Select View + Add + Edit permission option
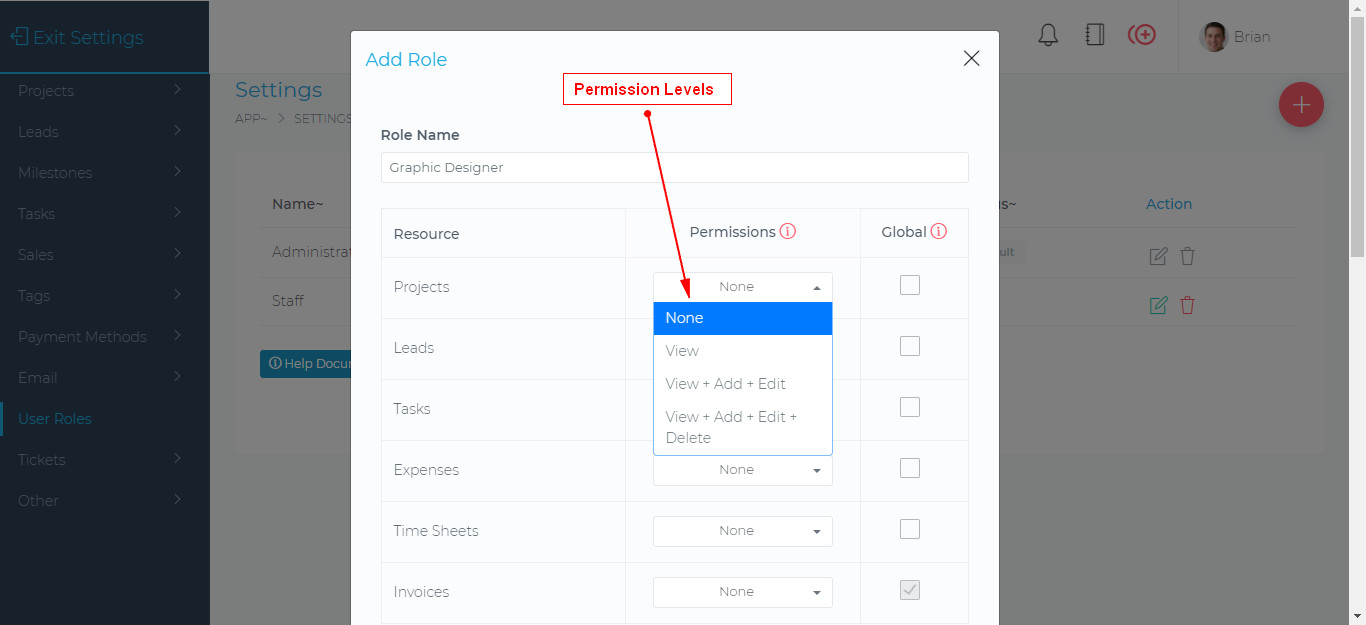Viewport: 1366px width, 625px height. tap(725, 383)
